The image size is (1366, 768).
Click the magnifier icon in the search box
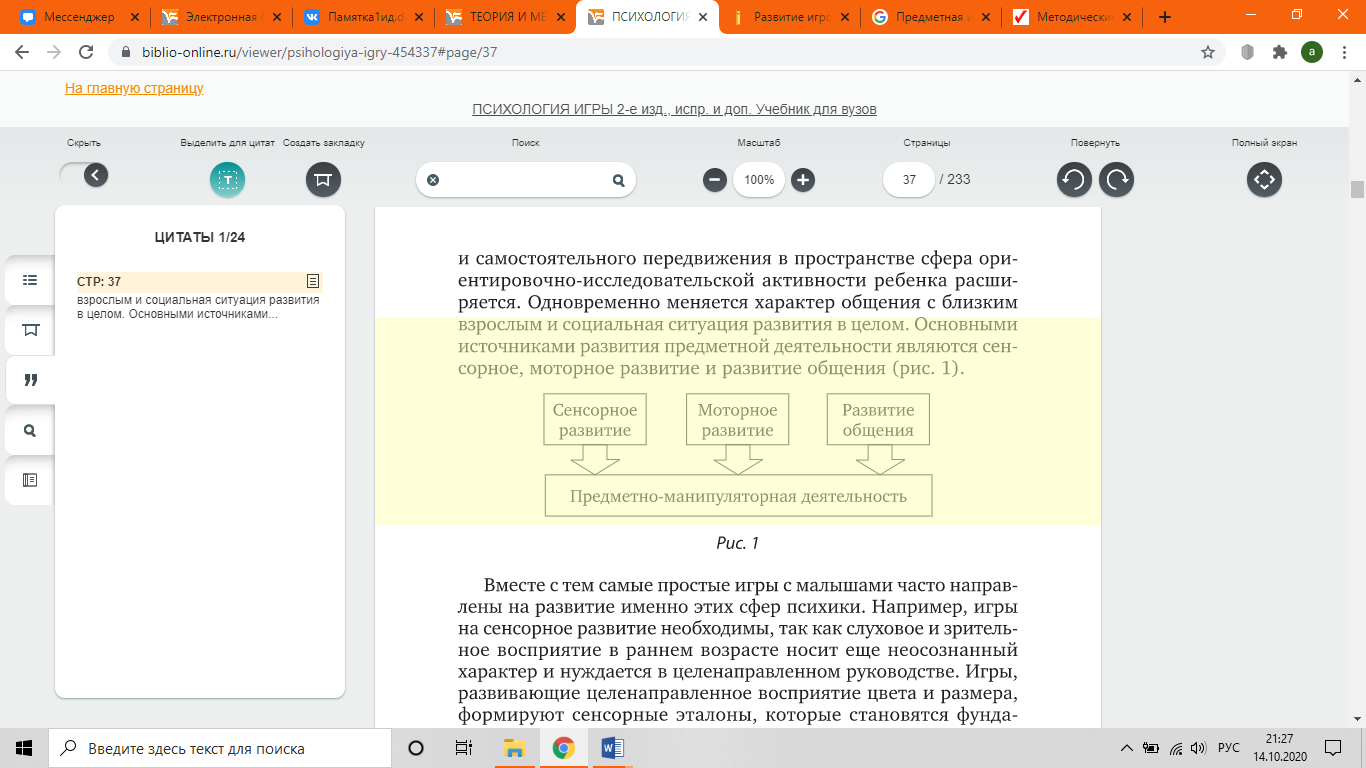(x=618, y=180)
